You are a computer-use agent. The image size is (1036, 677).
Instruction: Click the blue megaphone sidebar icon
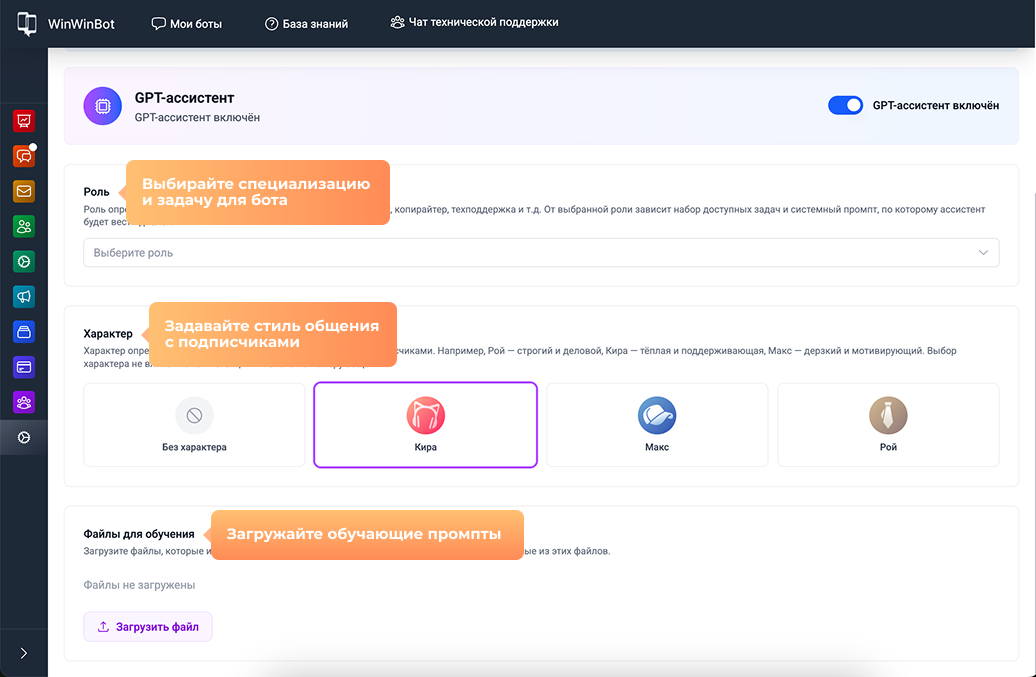pos(24,297)
